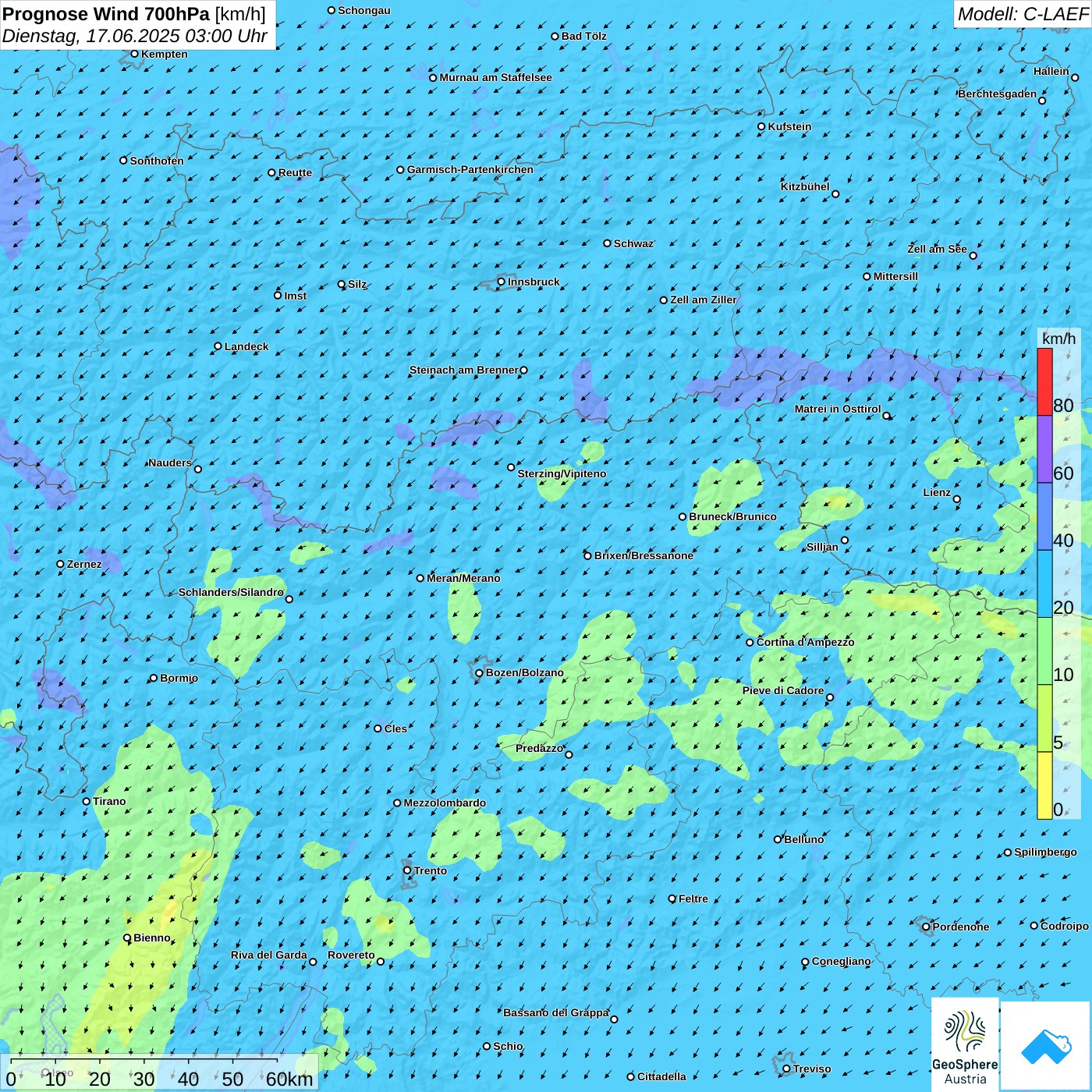Select the Zell am See marker dot
This screenshot has width=1092, height=1092.
pos(973,255)
